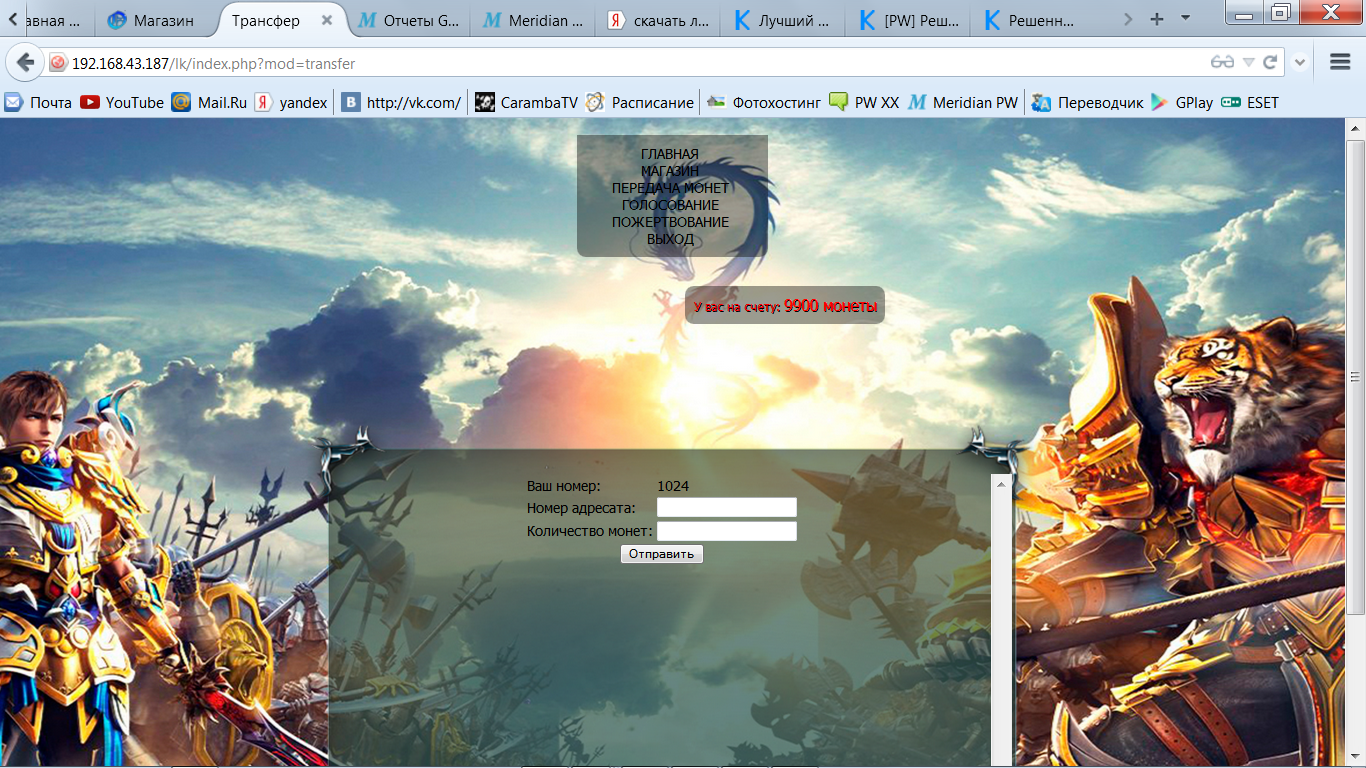
Task: Restore down the browser window
Action: [x=1280, y=11]
